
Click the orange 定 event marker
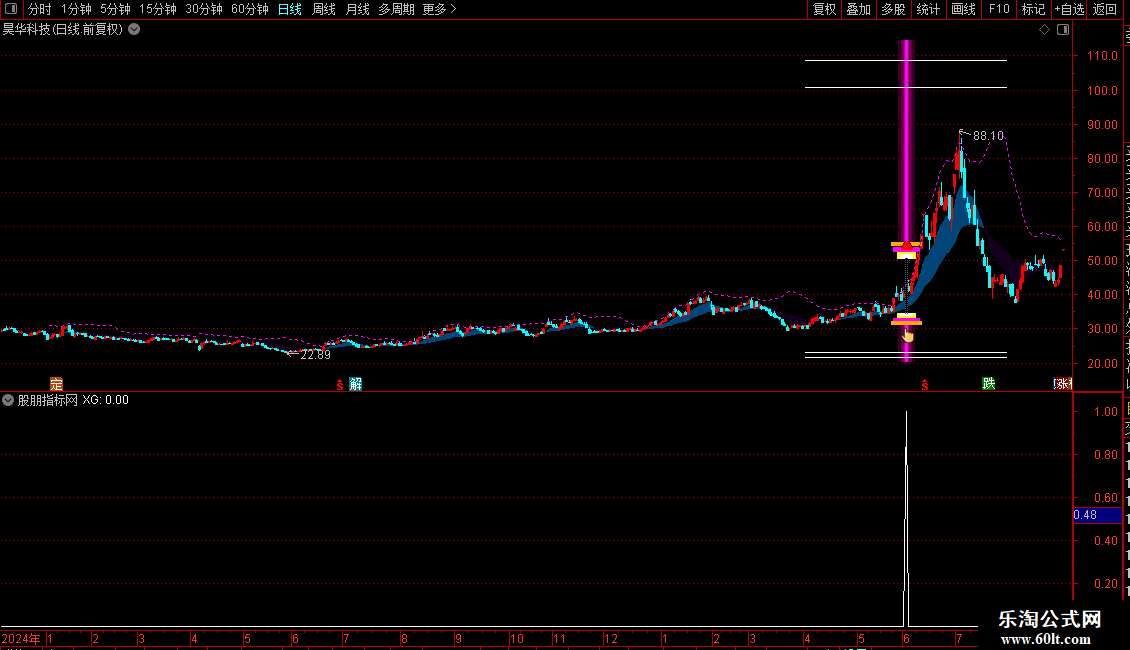(56, 384)
